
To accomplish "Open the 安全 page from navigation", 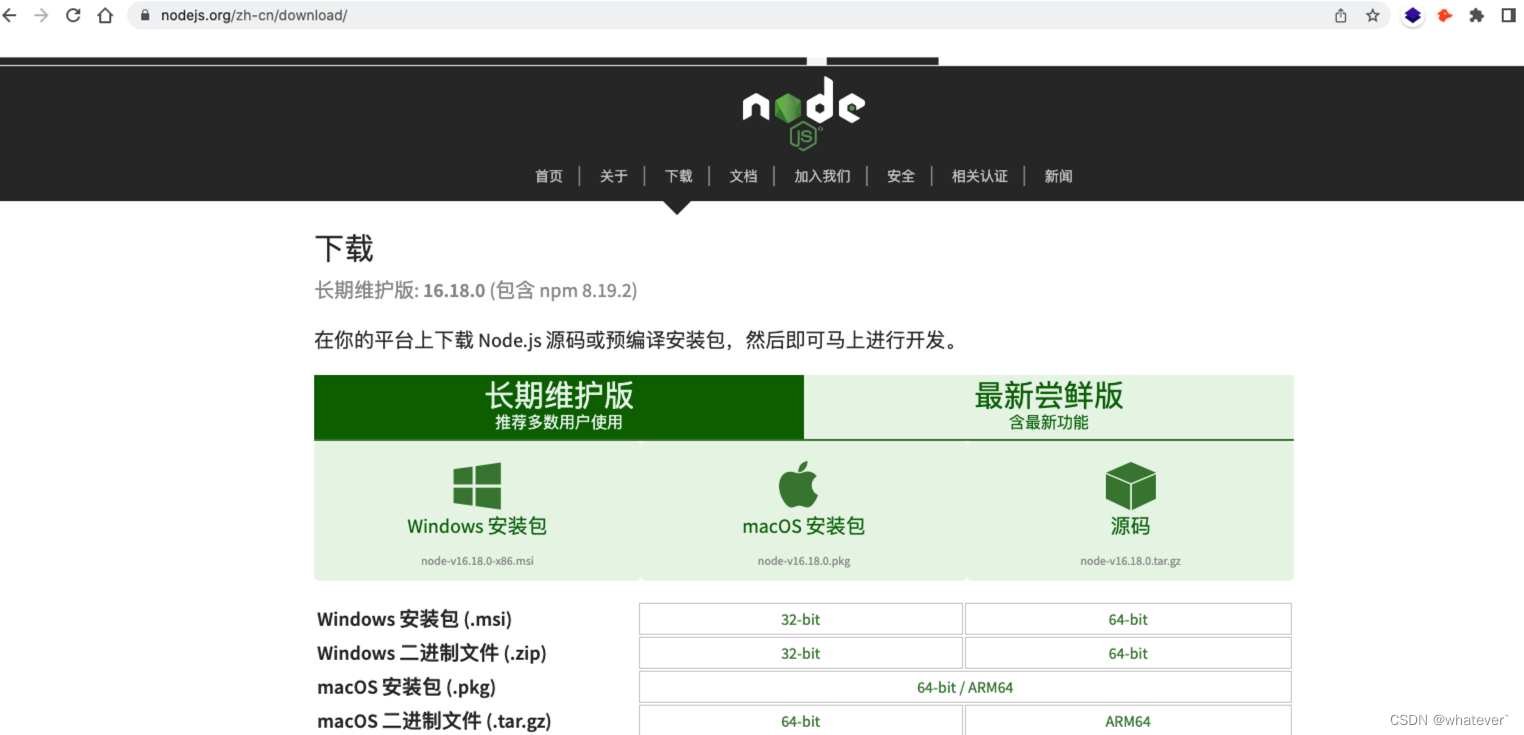I will click(x=900, y=176).
